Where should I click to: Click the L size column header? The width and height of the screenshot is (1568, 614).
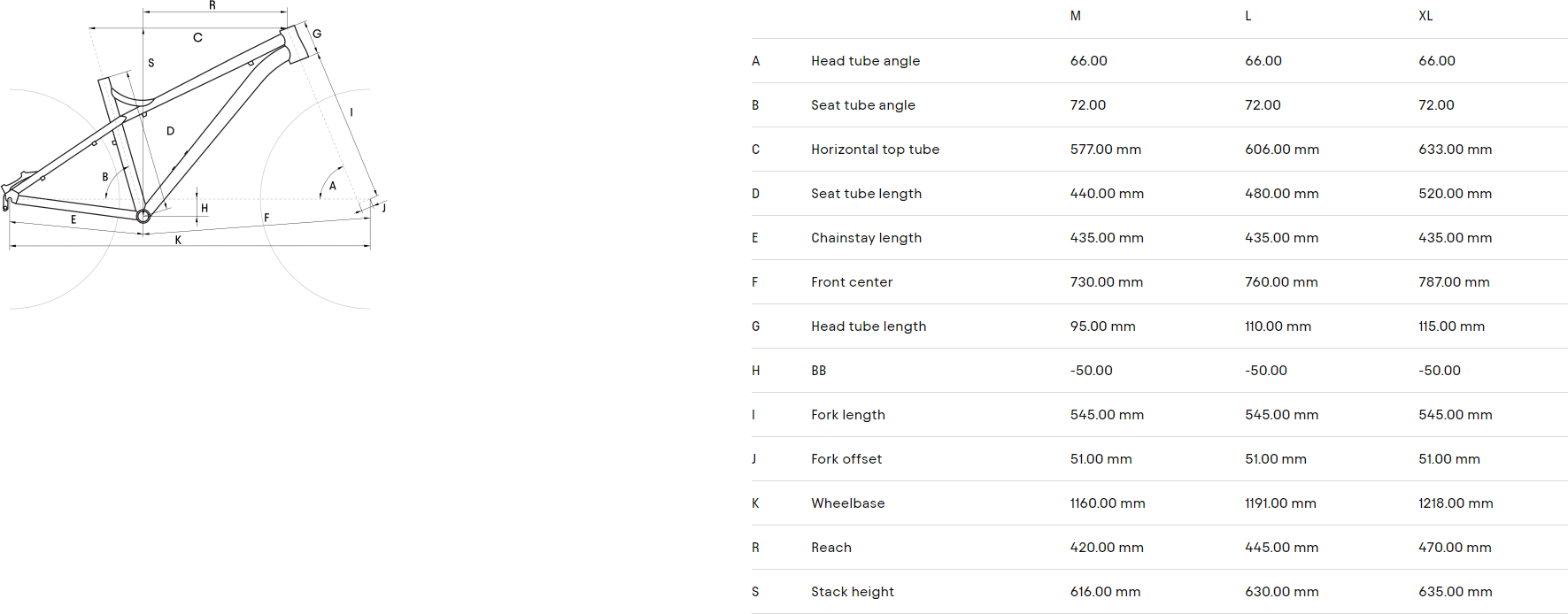(1248, 16)
